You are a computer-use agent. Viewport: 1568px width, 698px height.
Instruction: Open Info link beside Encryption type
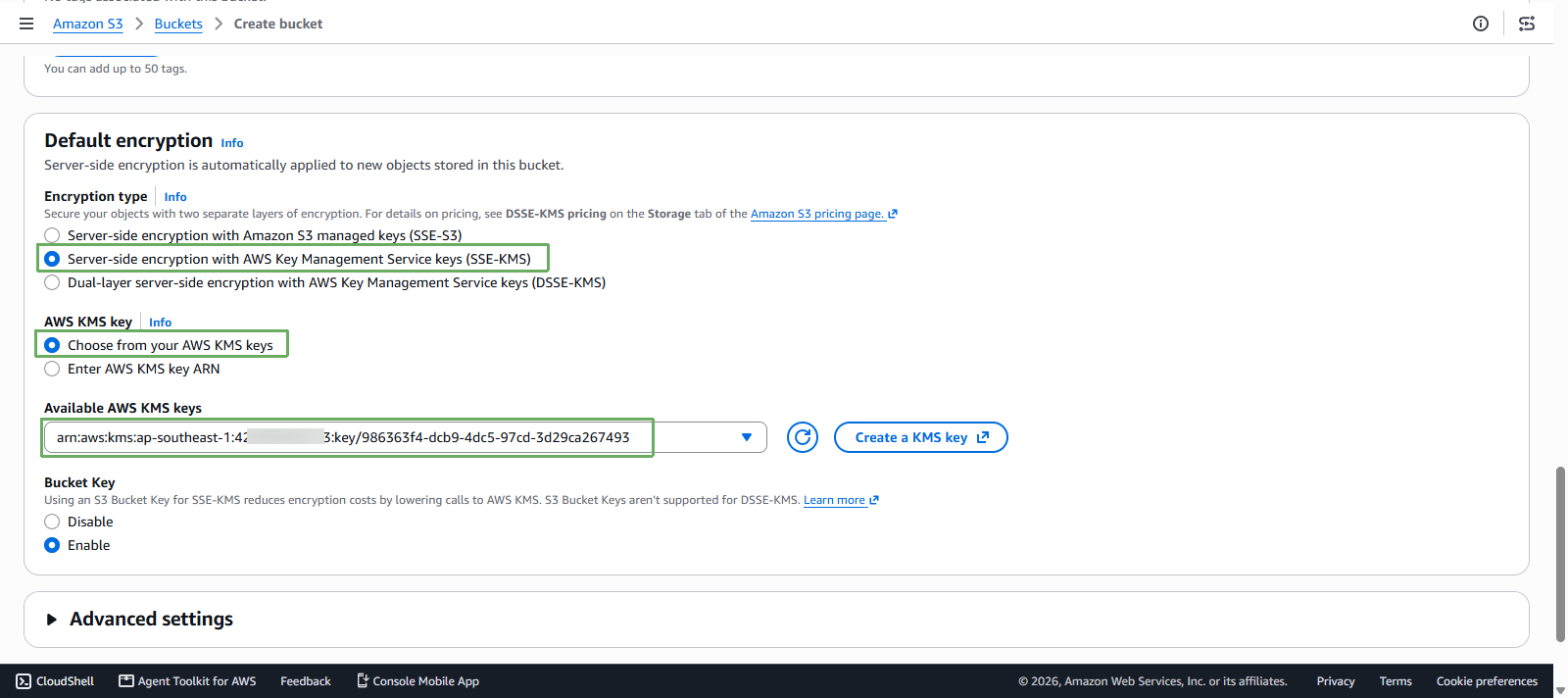point(175,197)
